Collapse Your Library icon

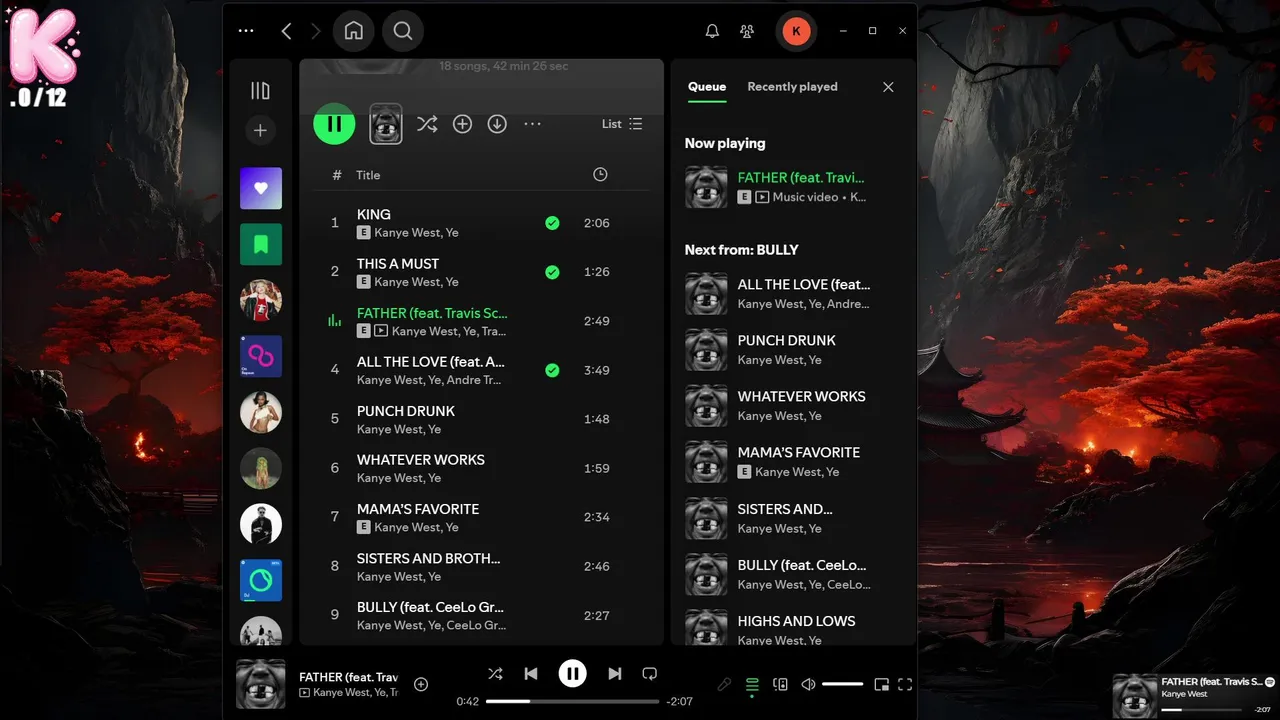tap(260, 91)
